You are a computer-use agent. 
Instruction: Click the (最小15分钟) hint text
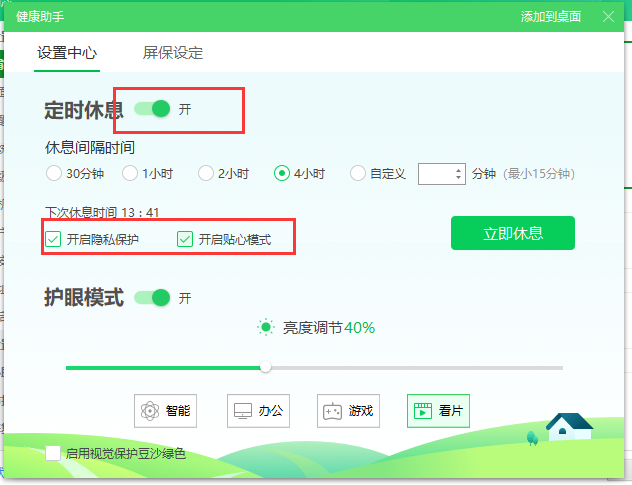[538, 174]
